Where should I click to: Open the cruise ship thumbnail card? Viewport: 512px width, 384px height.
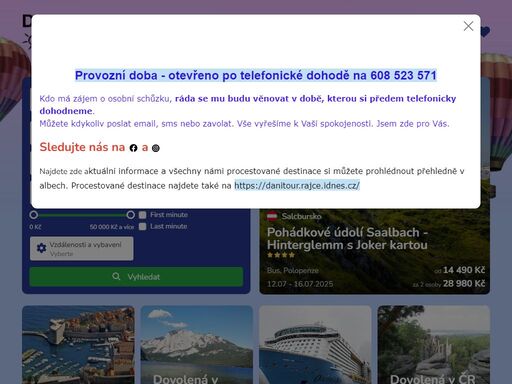point(315,345)
